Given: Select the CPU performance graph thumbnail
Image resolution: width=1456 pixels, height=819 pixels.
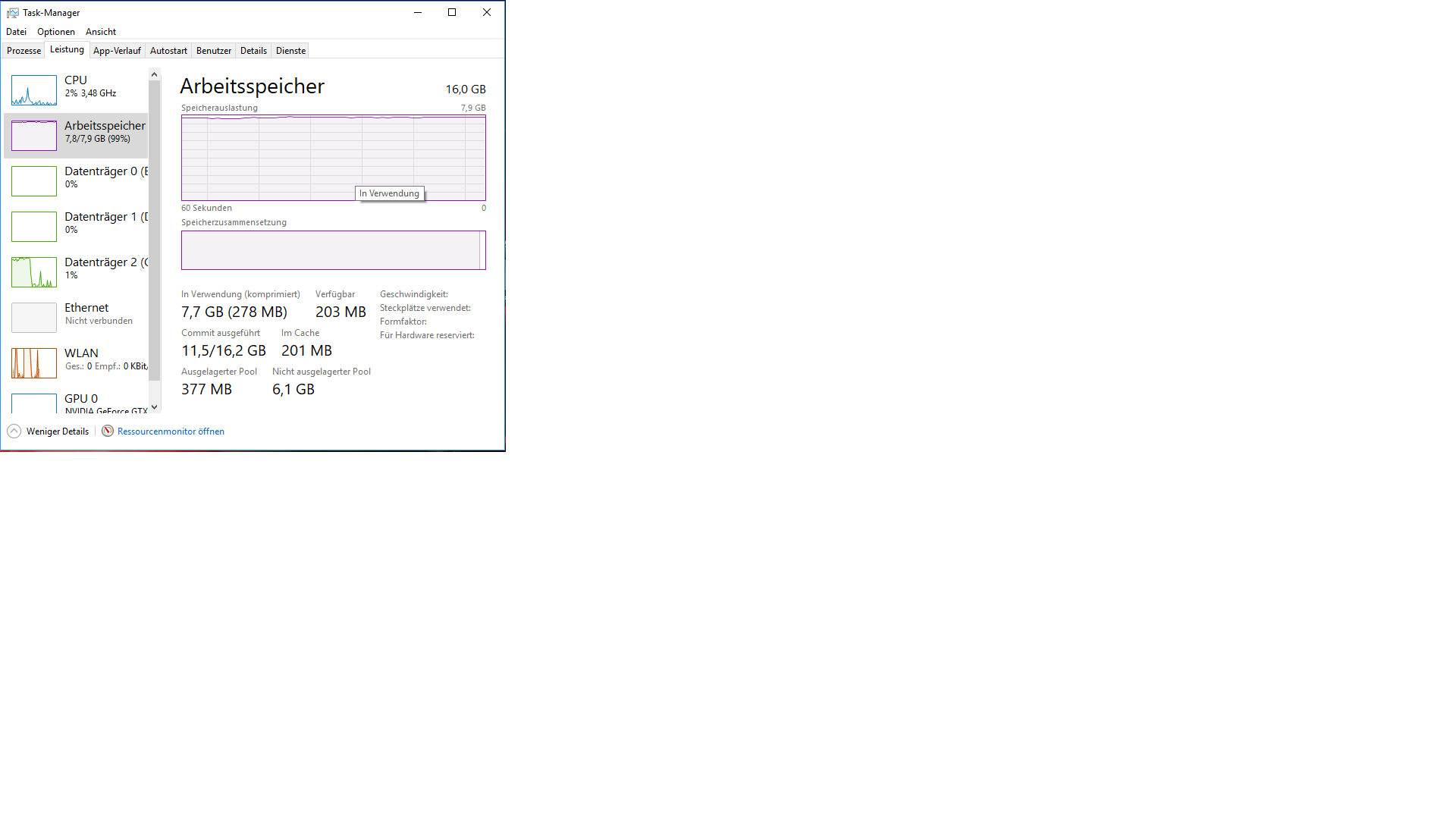Looking at the screenshot, I should click(x=34, y=90).
